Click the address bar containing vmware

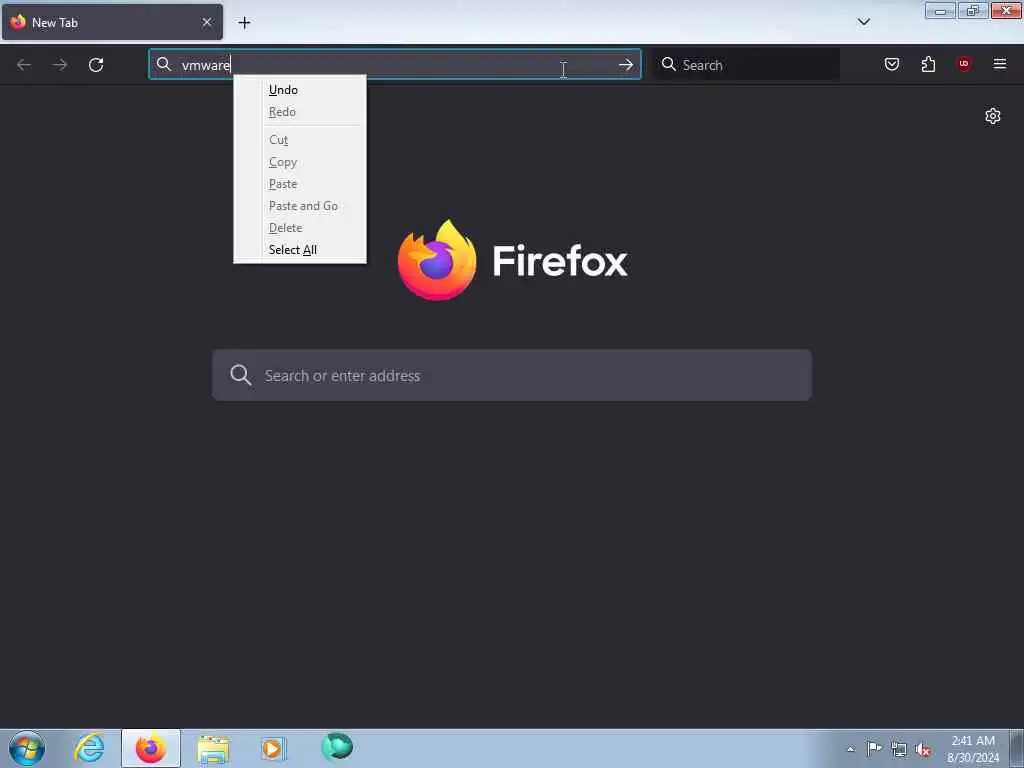pyautogui.click(x=395, y=65)
